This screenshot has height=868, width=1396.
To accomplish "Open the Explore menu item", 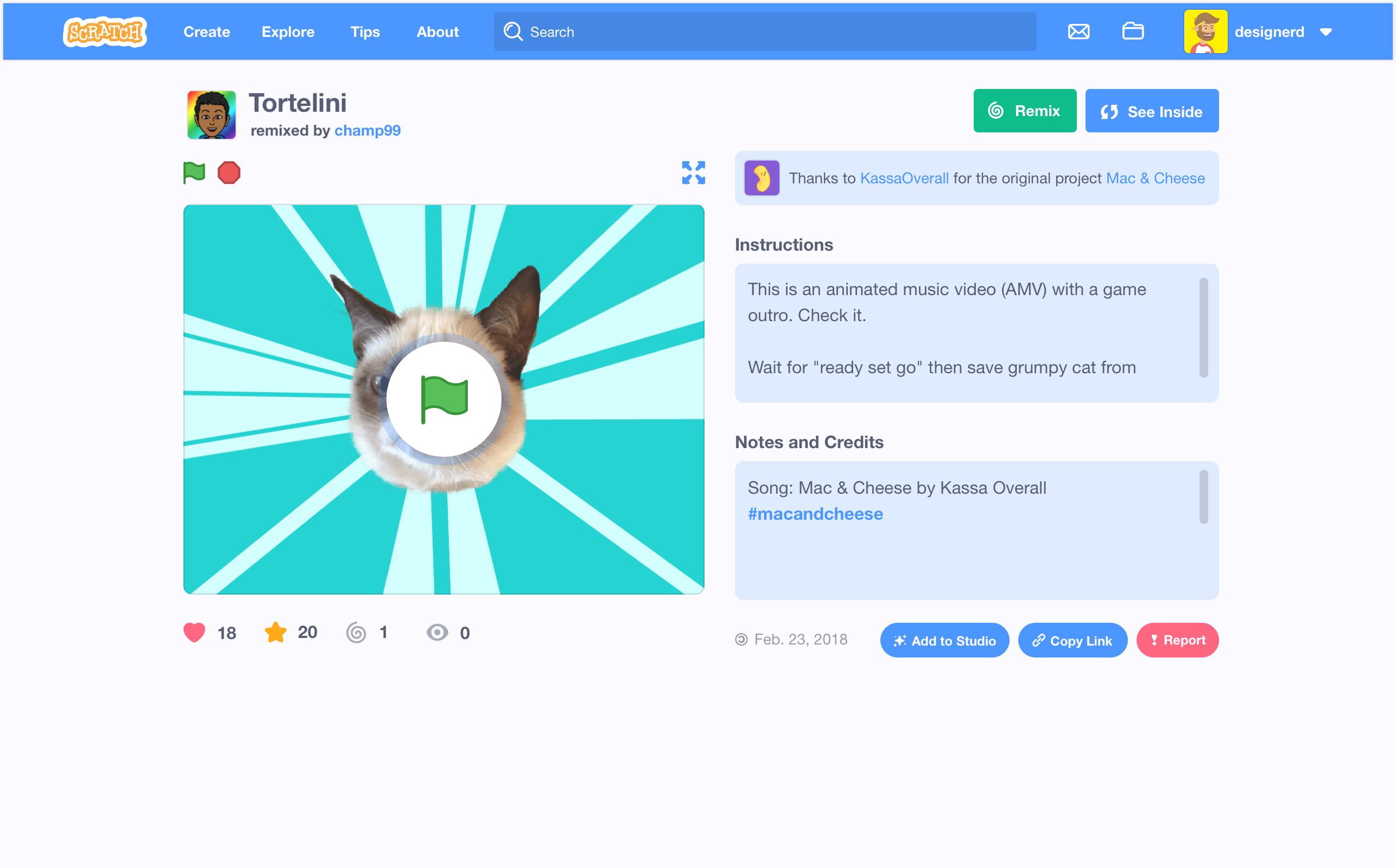I will coord(288,32).
